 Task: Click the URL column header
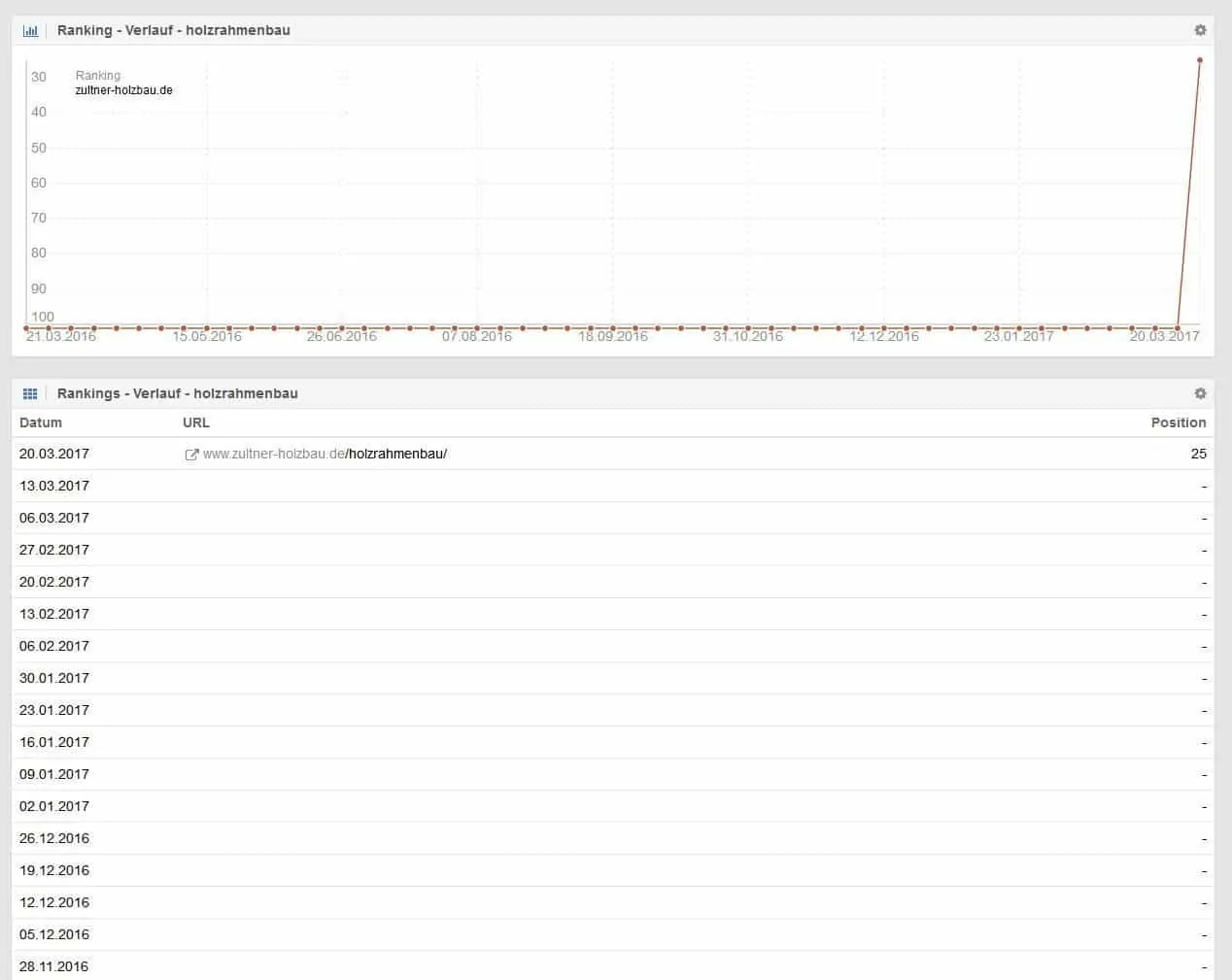(x=196, y=422)
